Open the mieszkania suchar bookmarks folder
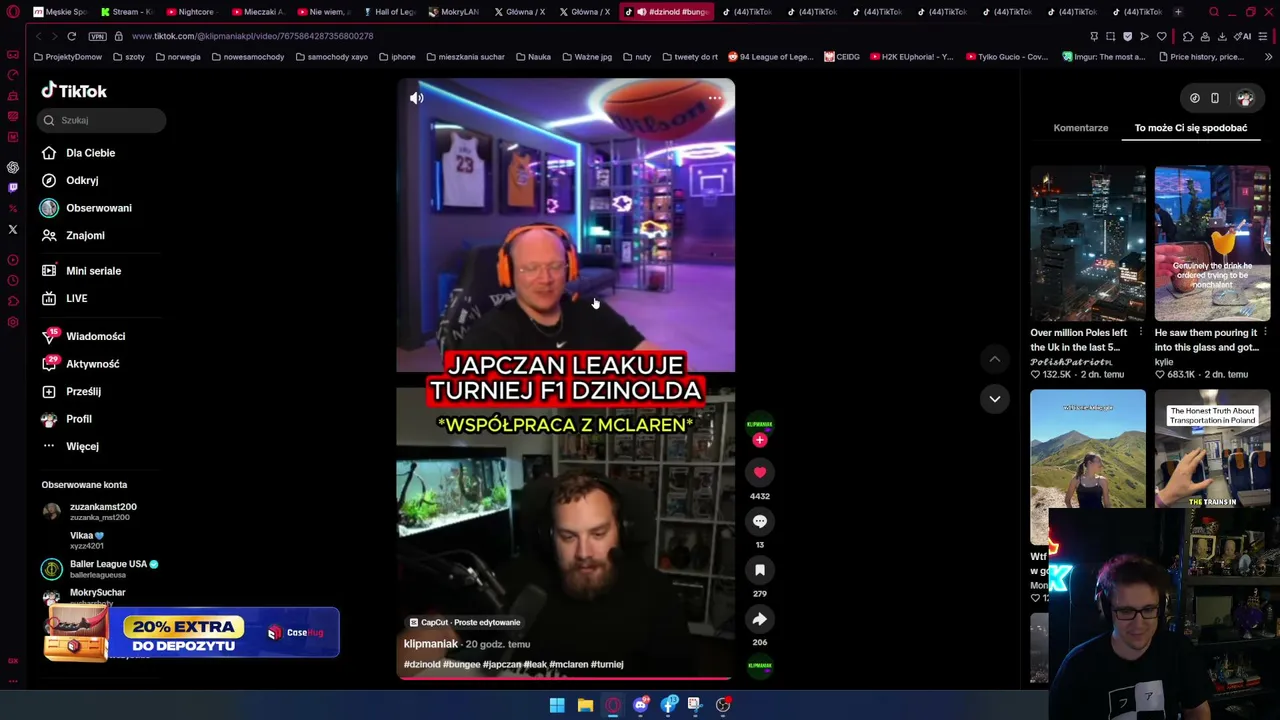 (465, 57)
